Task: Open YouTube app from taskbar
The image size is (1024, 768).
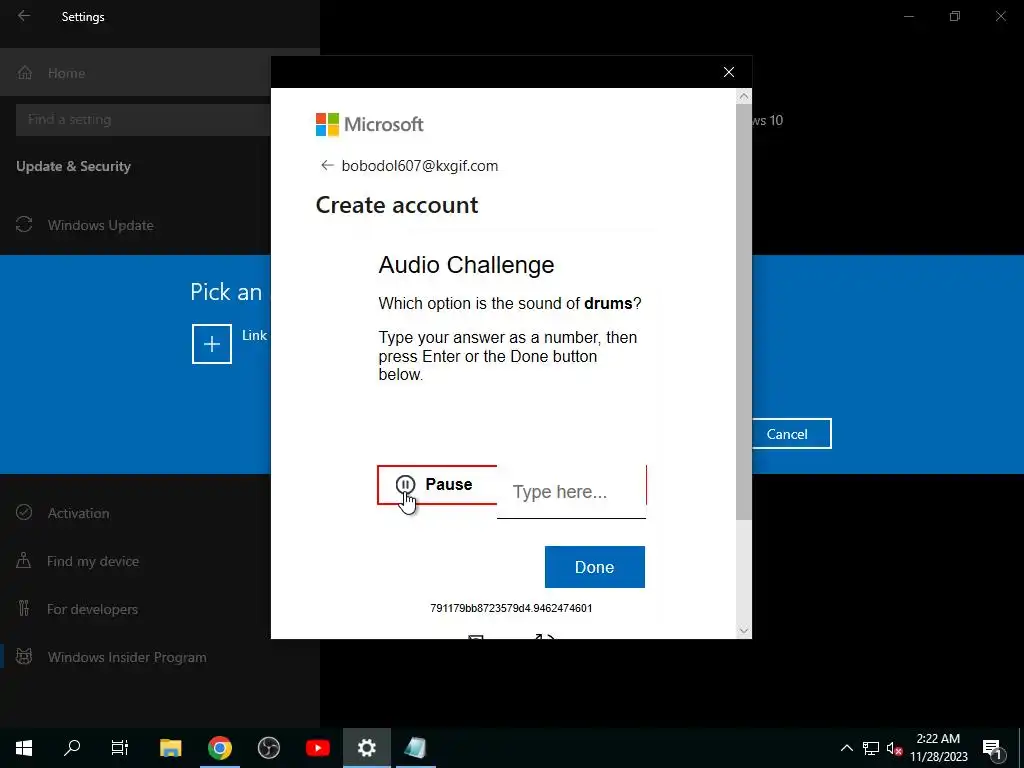Action: click(x=317, y=748)
